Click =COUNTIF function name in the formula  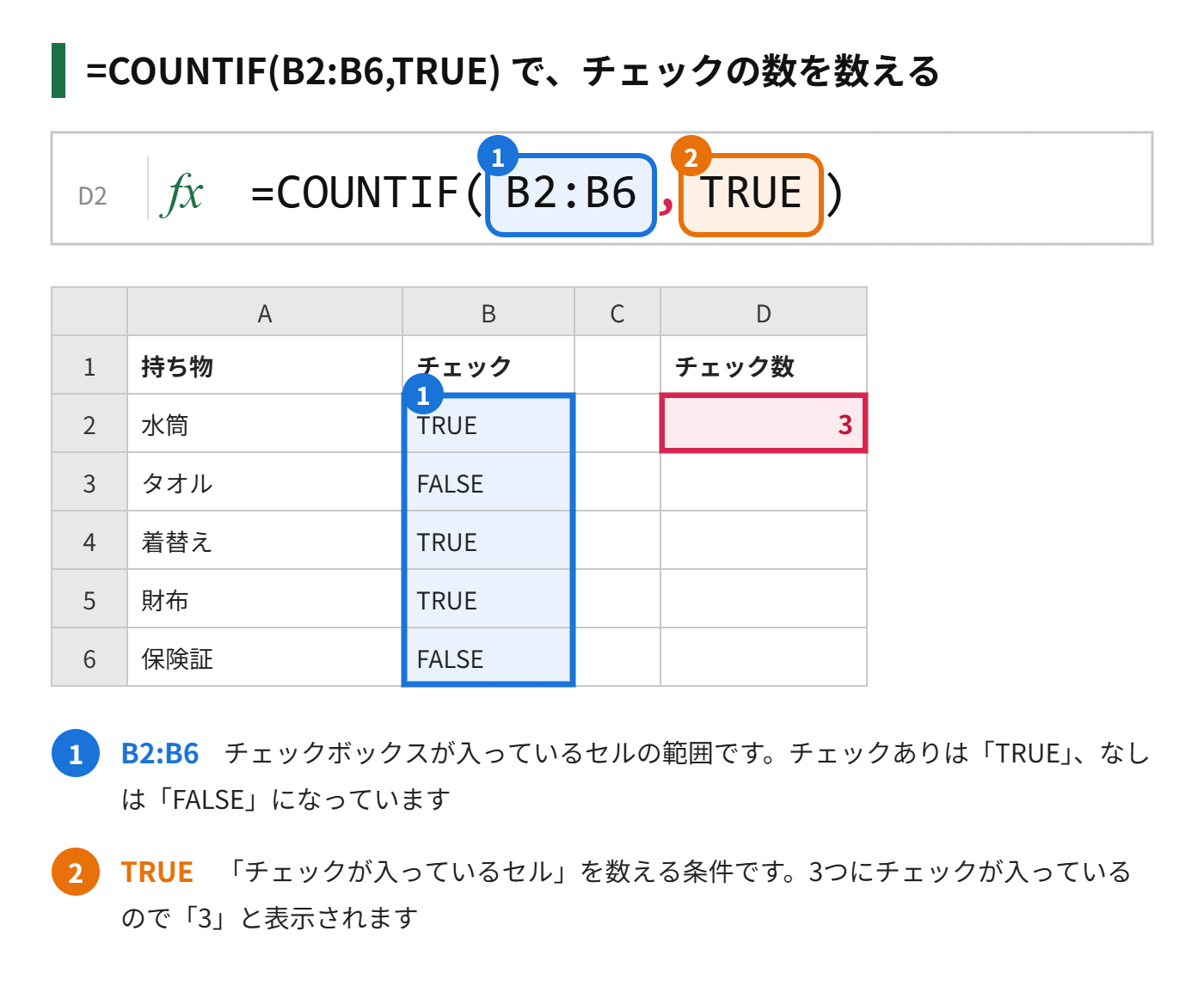point(354,193)
